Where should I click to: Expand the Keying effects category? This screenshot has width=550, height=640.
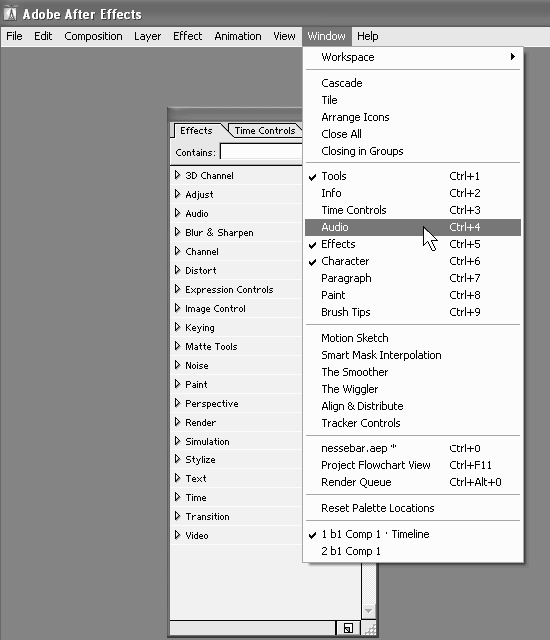[x=177, y=327]
